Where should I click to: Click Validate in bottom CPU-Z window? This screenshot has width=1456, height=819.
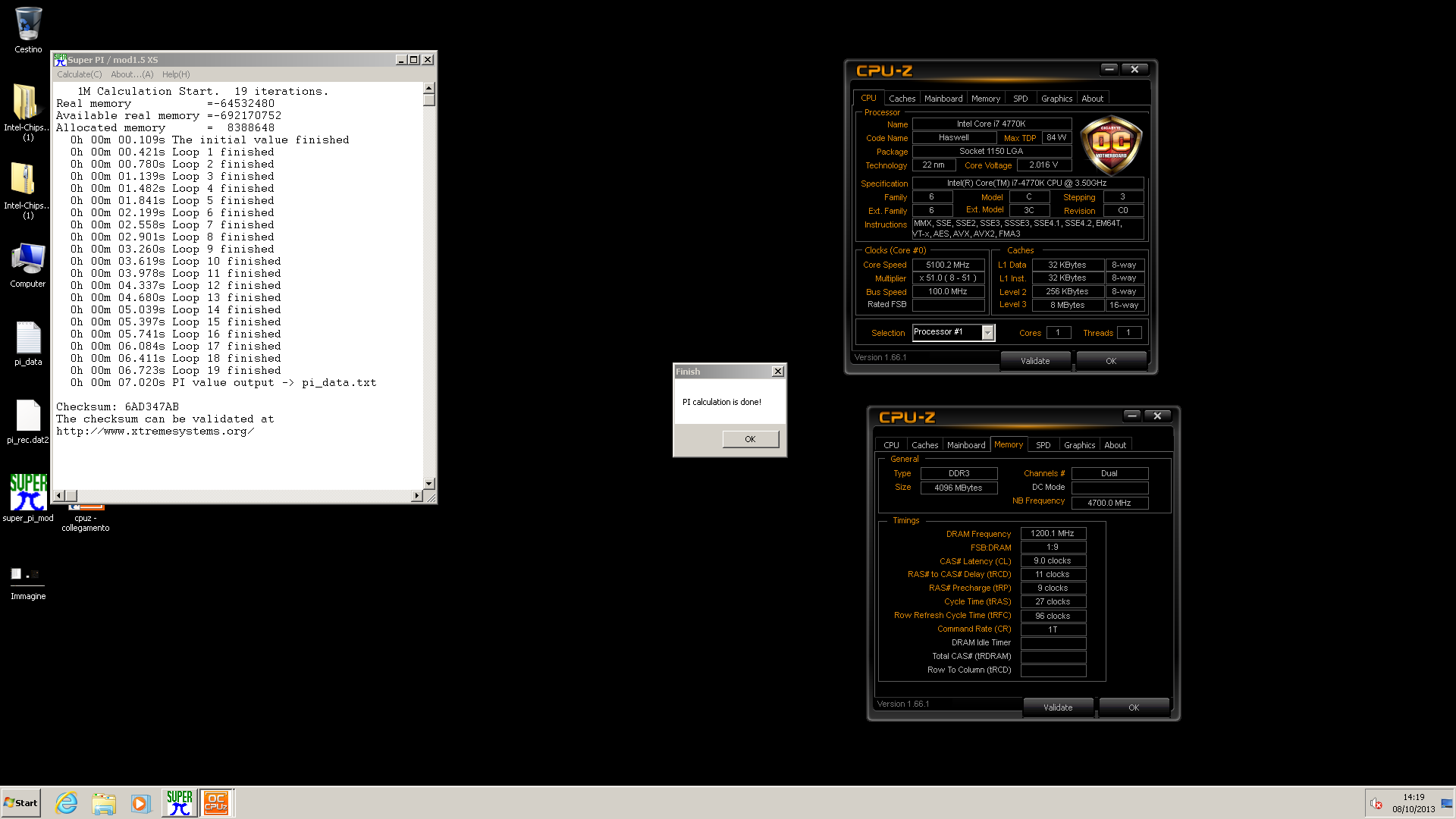tap(1058, 708)
